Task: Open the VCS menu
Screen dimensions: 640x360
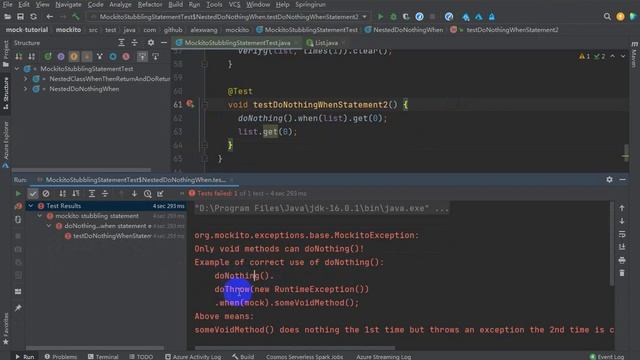Action: click(x=234, y=4)
